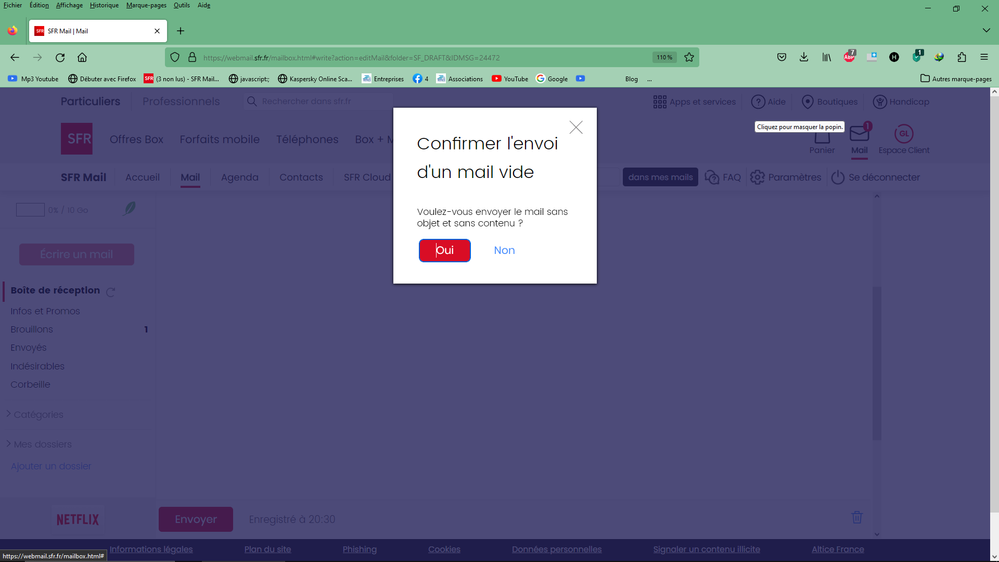Image resolution: width=999 pixels, height=562 pixels.
Task: Switch to the Agenda tab
Action: [x=239, y=177]
